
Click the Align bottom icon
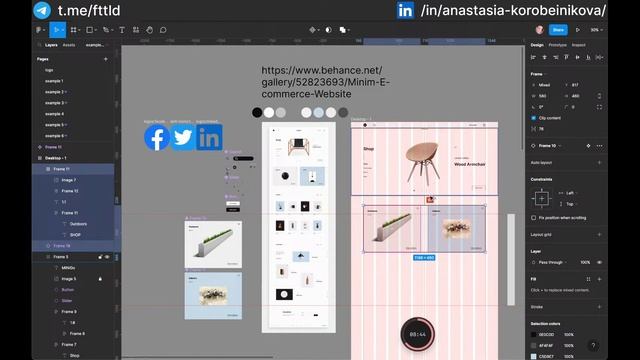tap(588, 58)
